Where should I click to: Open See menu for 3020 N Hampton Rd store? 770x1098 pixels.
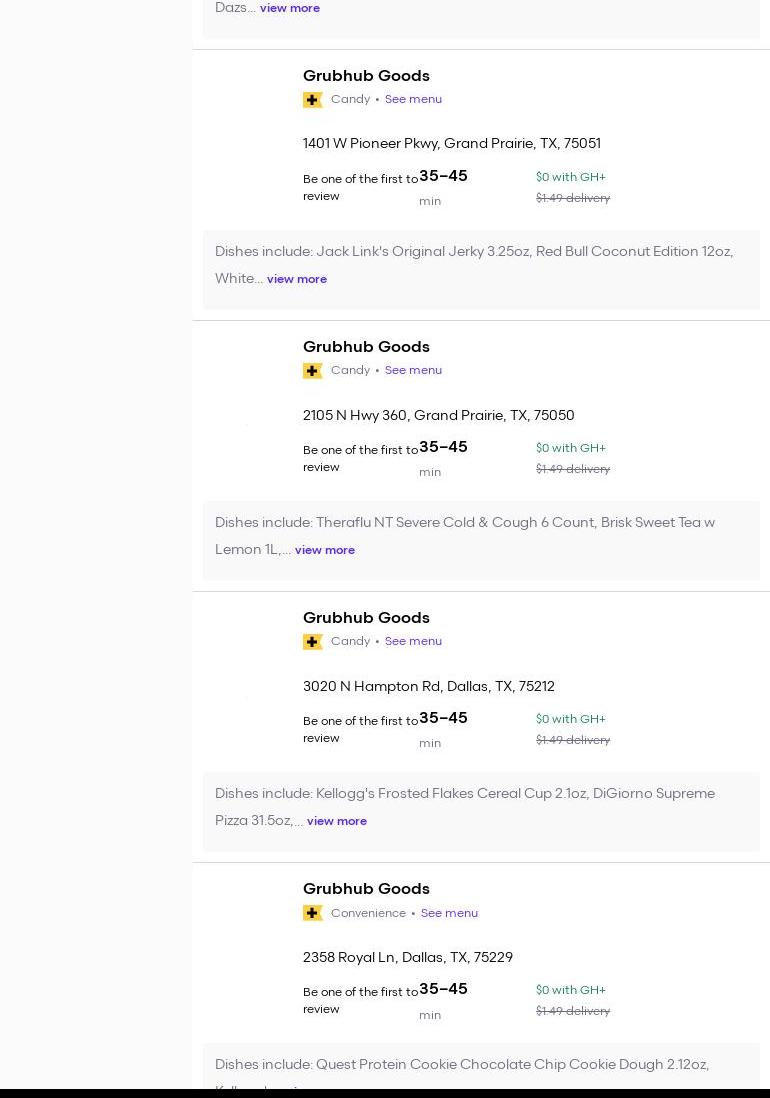(413, 641)
